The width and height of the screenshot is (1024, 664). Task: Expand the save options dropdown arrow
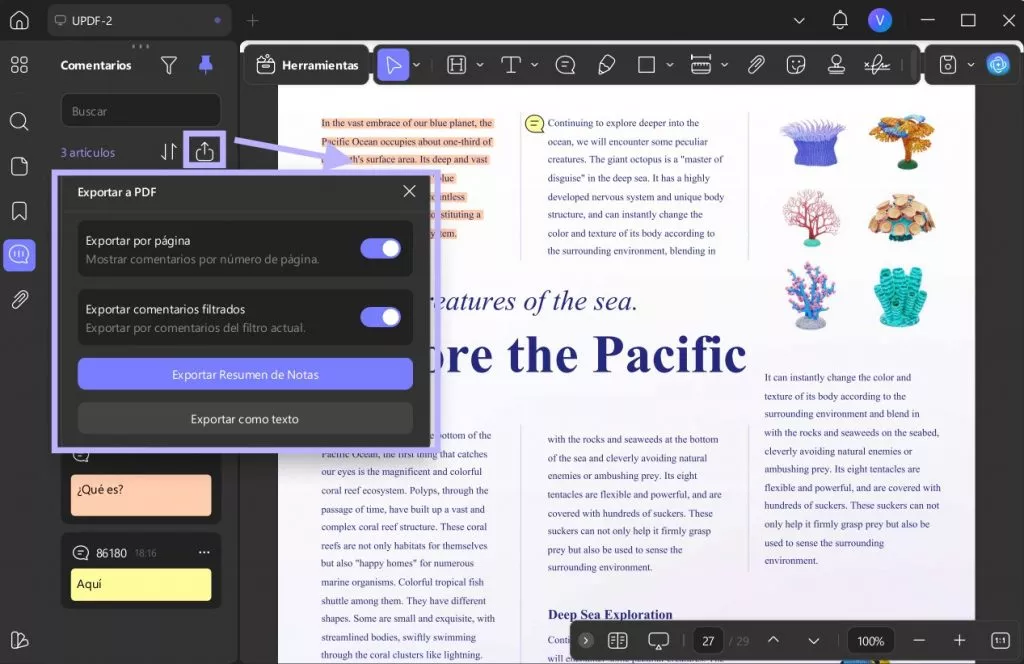click(971, 65)
